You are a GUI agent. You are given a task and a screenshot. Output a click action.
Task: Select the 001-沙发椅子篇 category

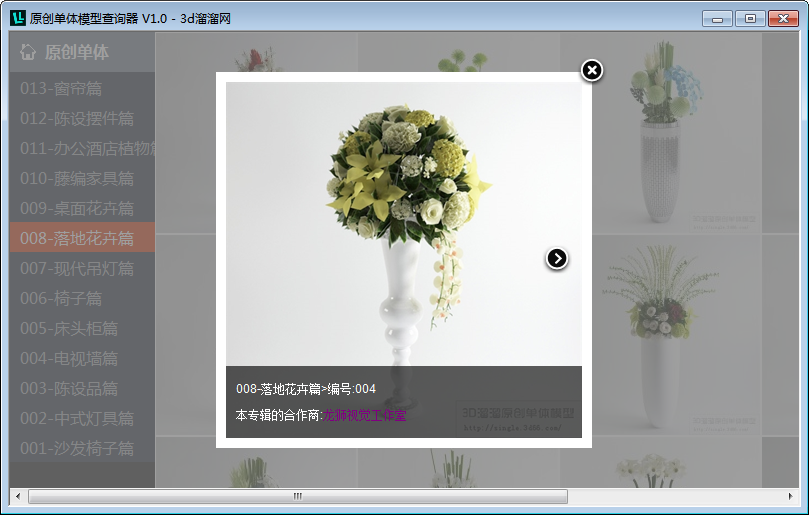pos(82,447)
